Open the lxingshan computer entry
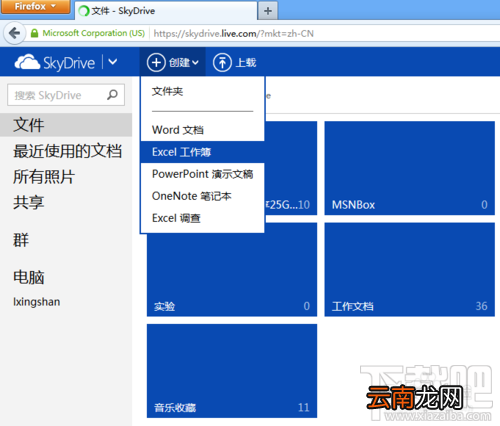 (37, 302)
